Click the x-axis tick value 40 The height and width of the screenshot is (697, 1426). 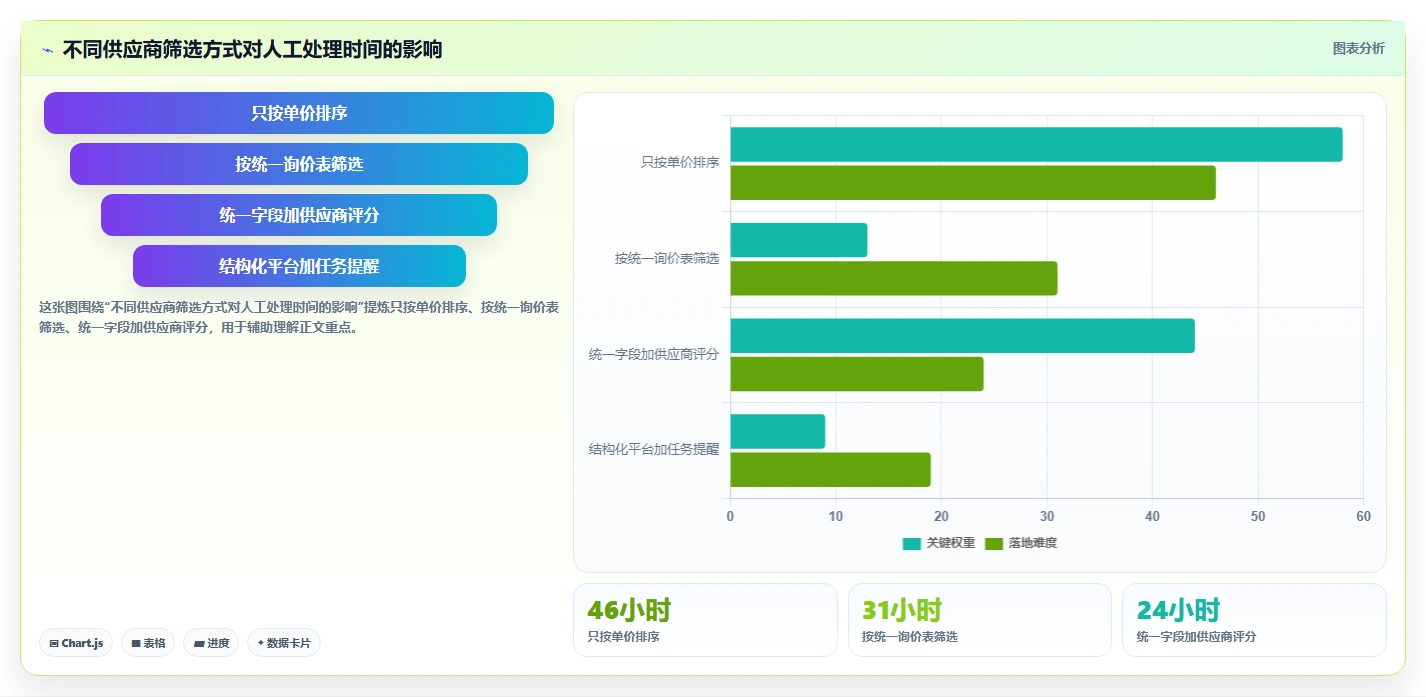click(x=1152, y=516)
